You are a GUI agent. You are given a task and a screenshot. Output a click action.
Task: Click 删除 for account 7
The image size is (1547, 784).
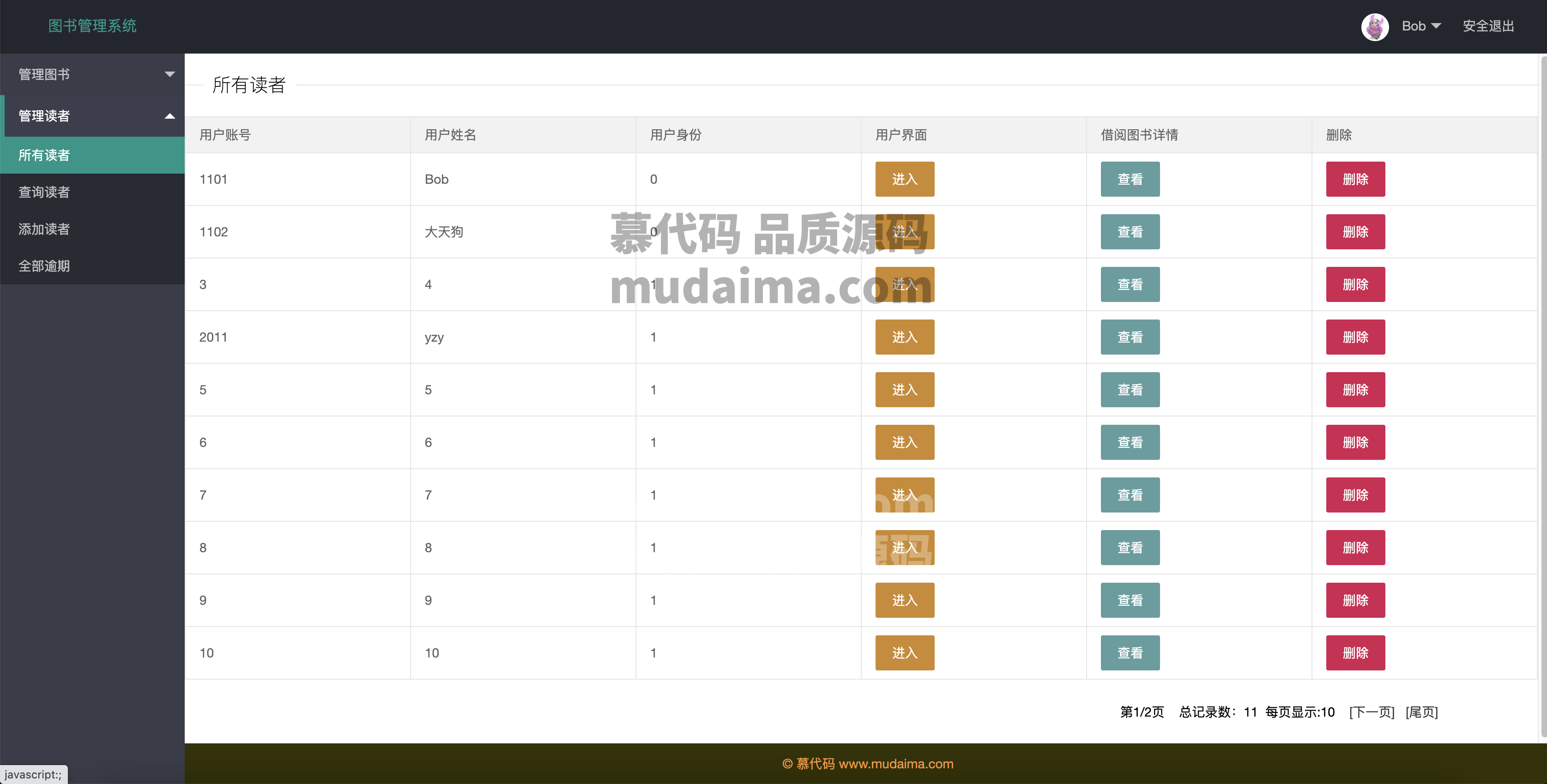click(1355, 495)
